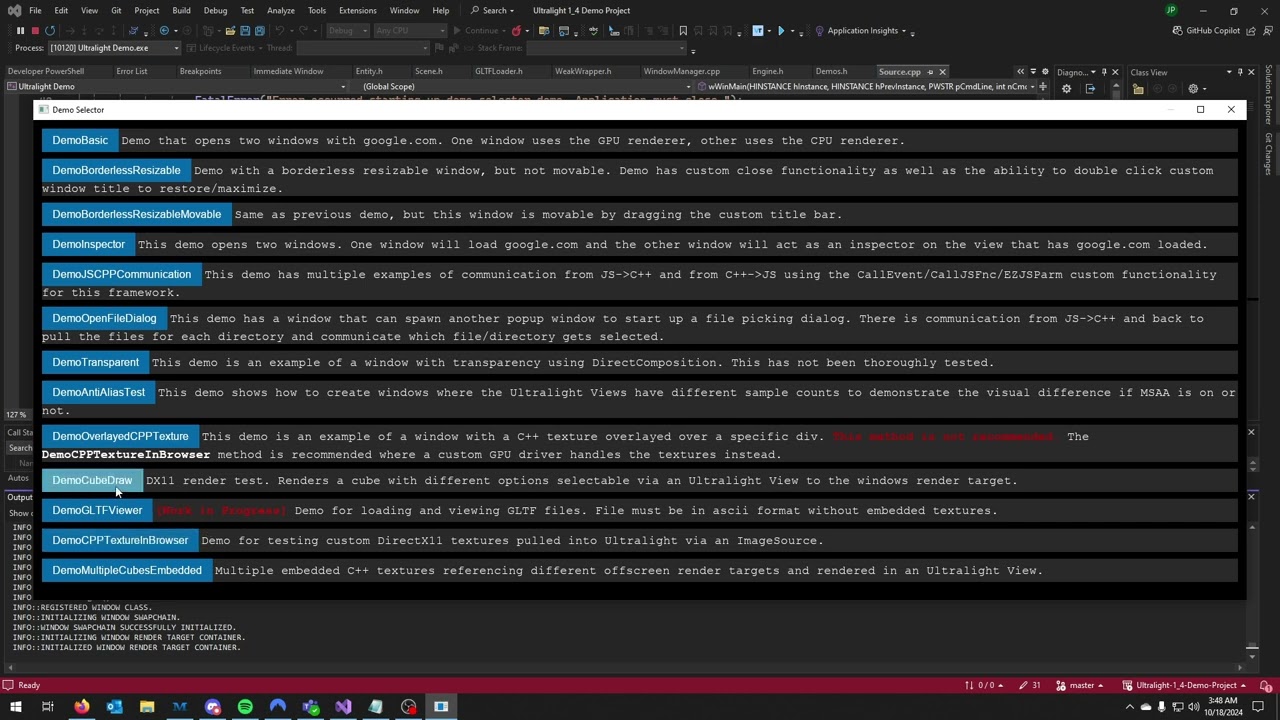Restart the debug session icon
The height and width of the screenshot is (720, 1280).
pyautogui.click(x=50, y=31)
